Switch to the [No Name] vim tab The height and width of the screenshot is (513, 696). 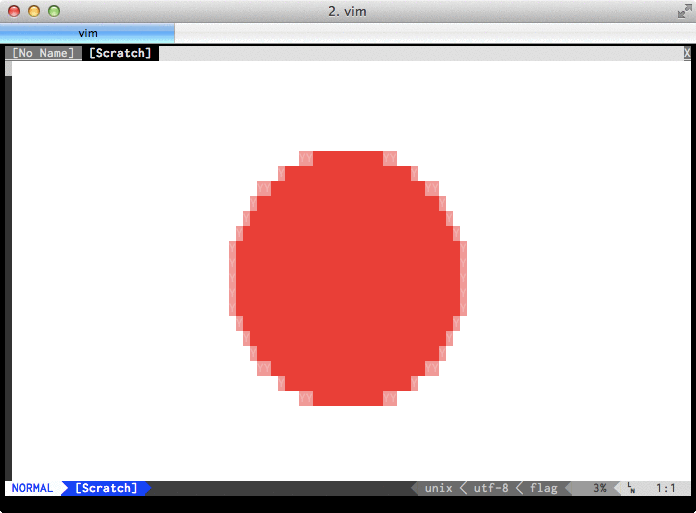tap(43, 53)
